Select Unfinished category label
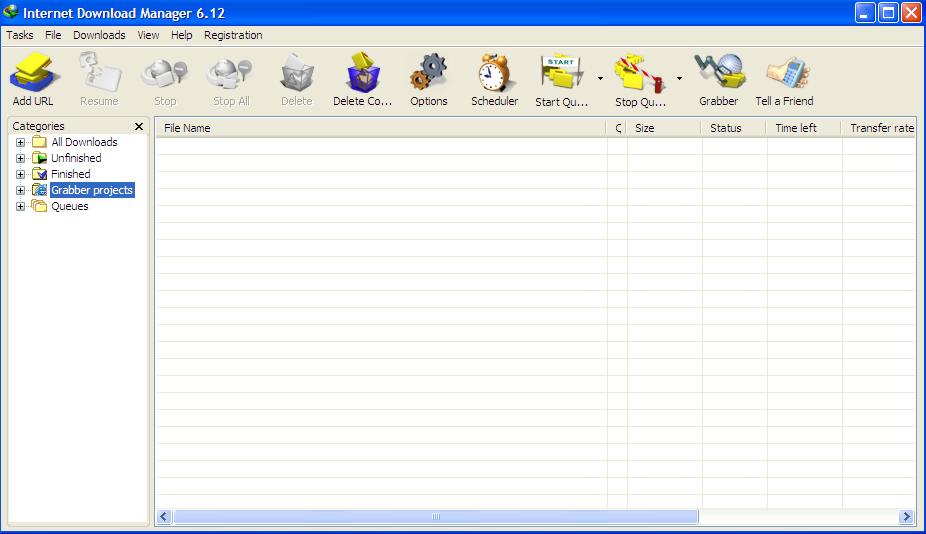The image size is (926, 534). (x=76, y=158)
